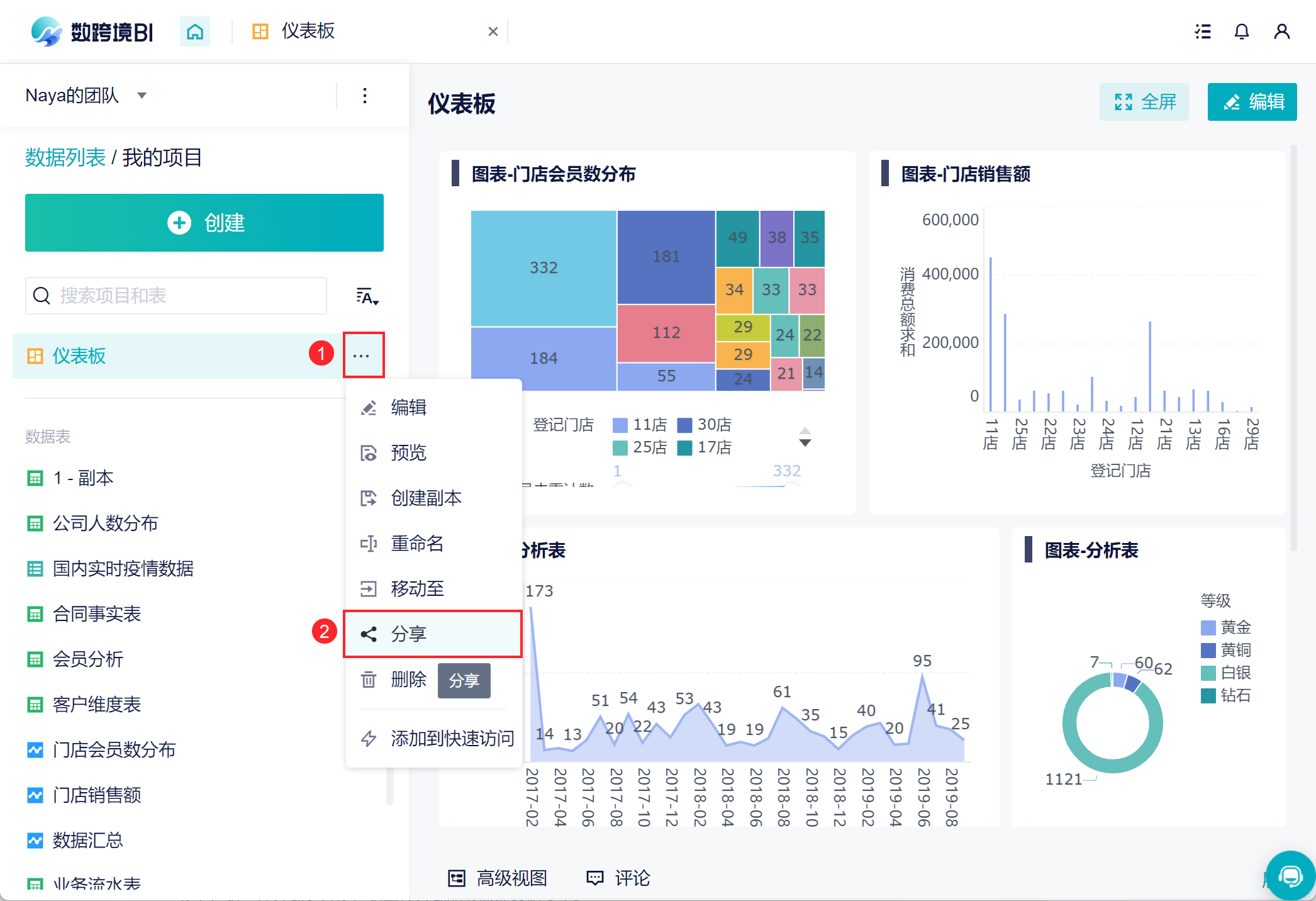
Task: Open the customer support chat bubble
Action: coord(1290,875)
